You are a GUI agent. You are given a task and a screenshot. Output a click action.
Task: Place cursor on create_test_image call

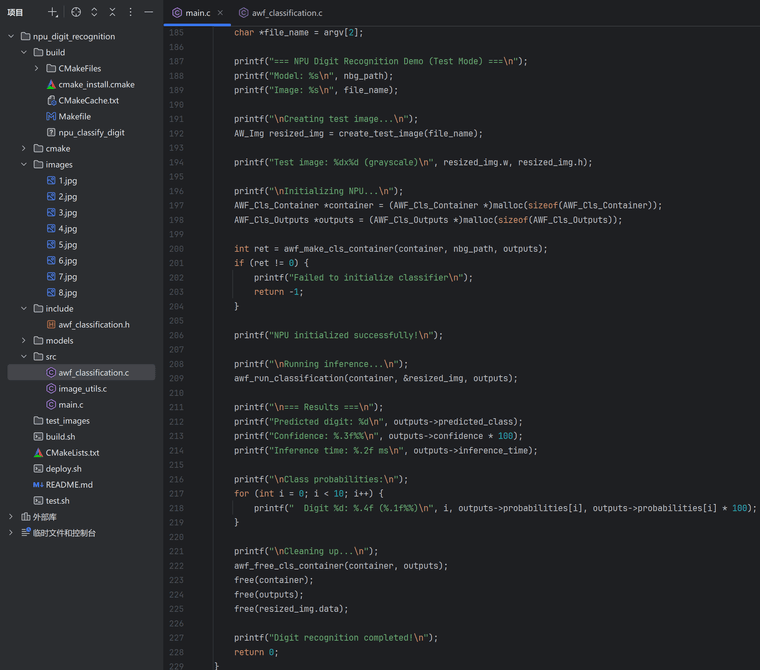click(380, 133)
